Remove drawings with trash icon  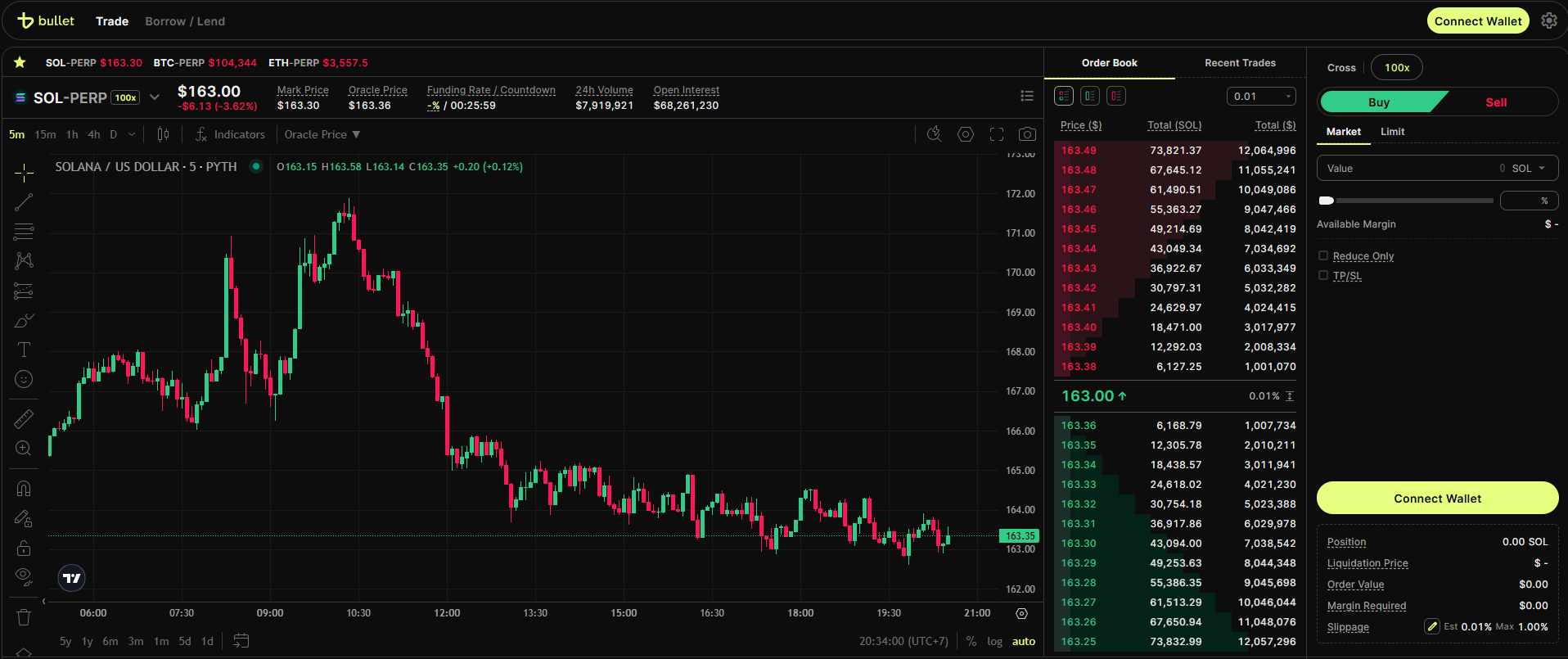(x=24, y=617)
